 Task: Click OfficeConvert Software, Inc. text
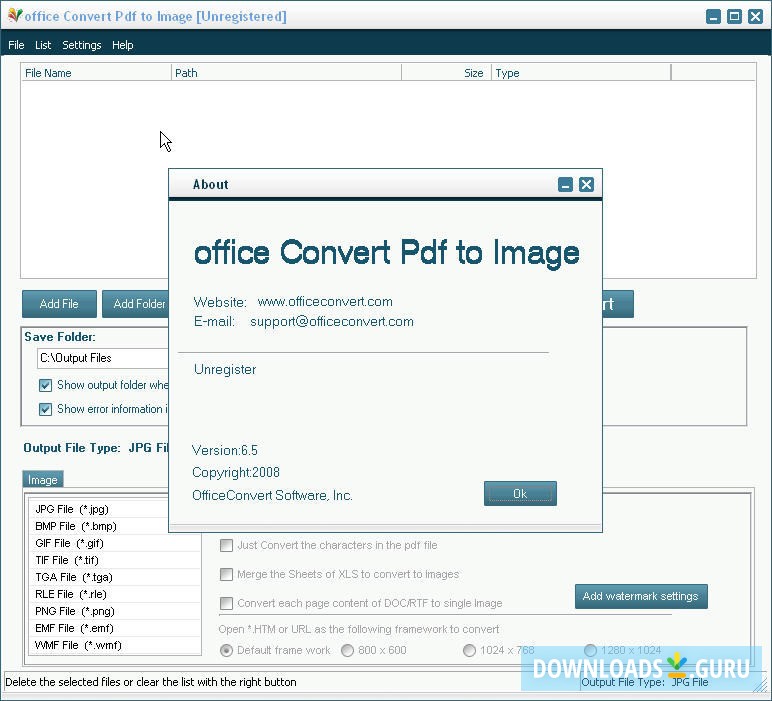pyautogui.click(x=272, y=495)
